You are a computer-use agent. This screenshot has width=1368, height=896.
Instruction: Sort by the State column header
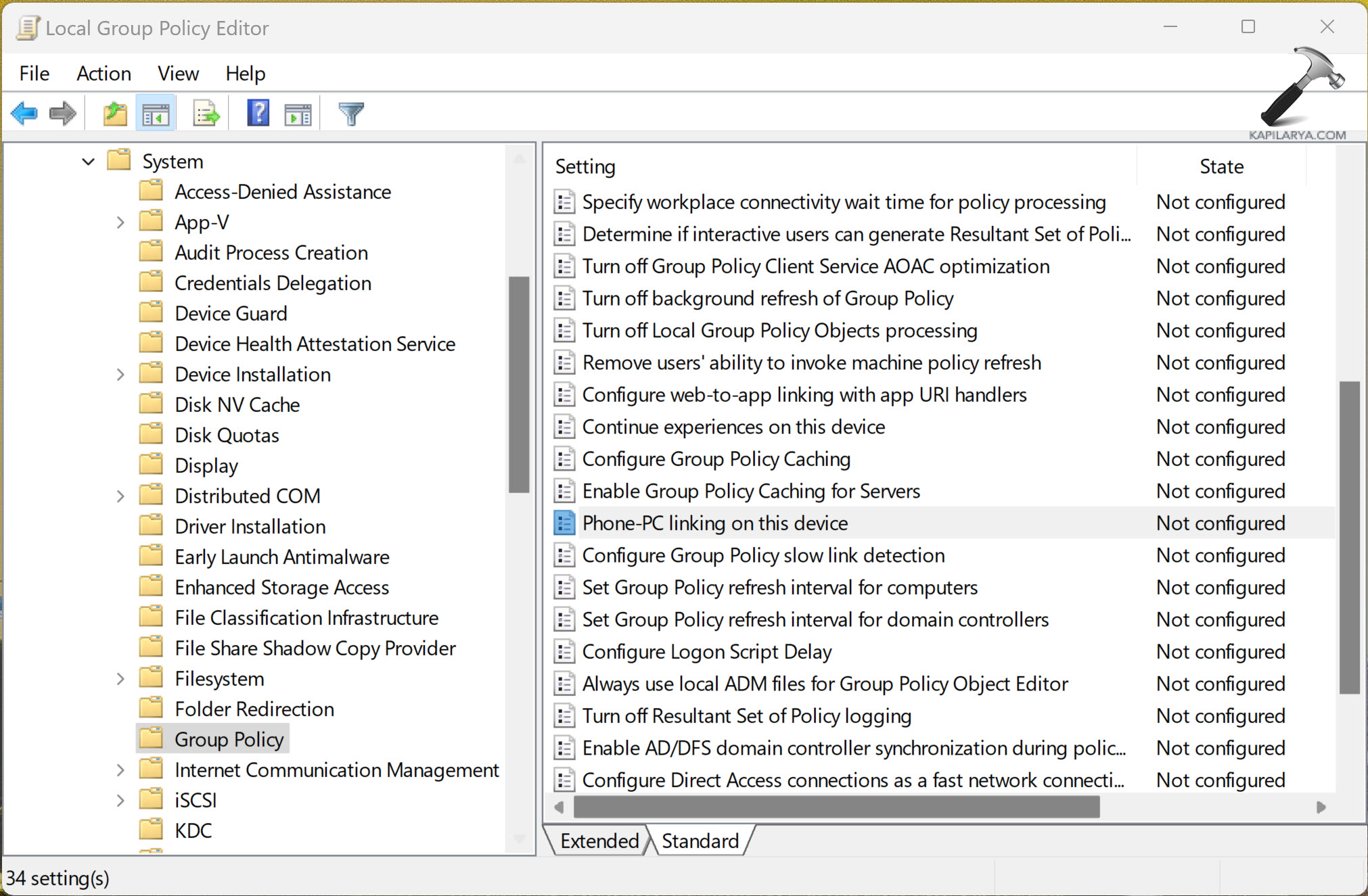coord(1221,166)
